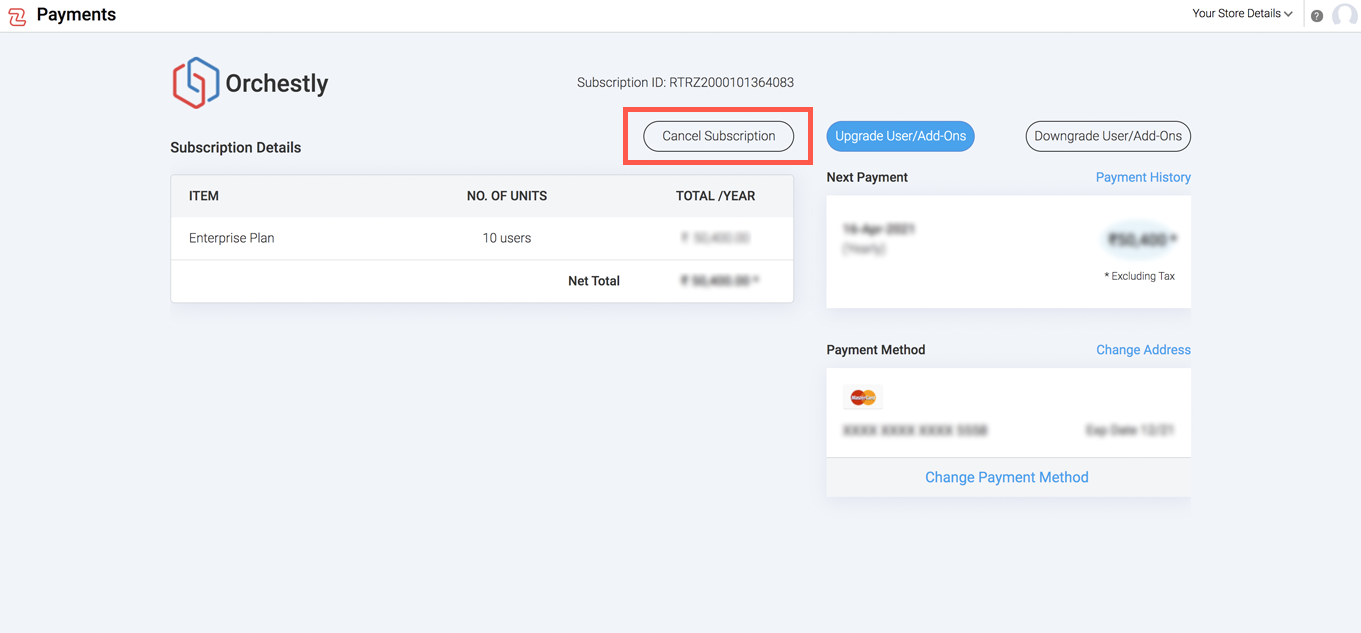Click the Orchestly logo icon
The width and height of the screenshot is (1361, 633).
click(x=195, y=83)
